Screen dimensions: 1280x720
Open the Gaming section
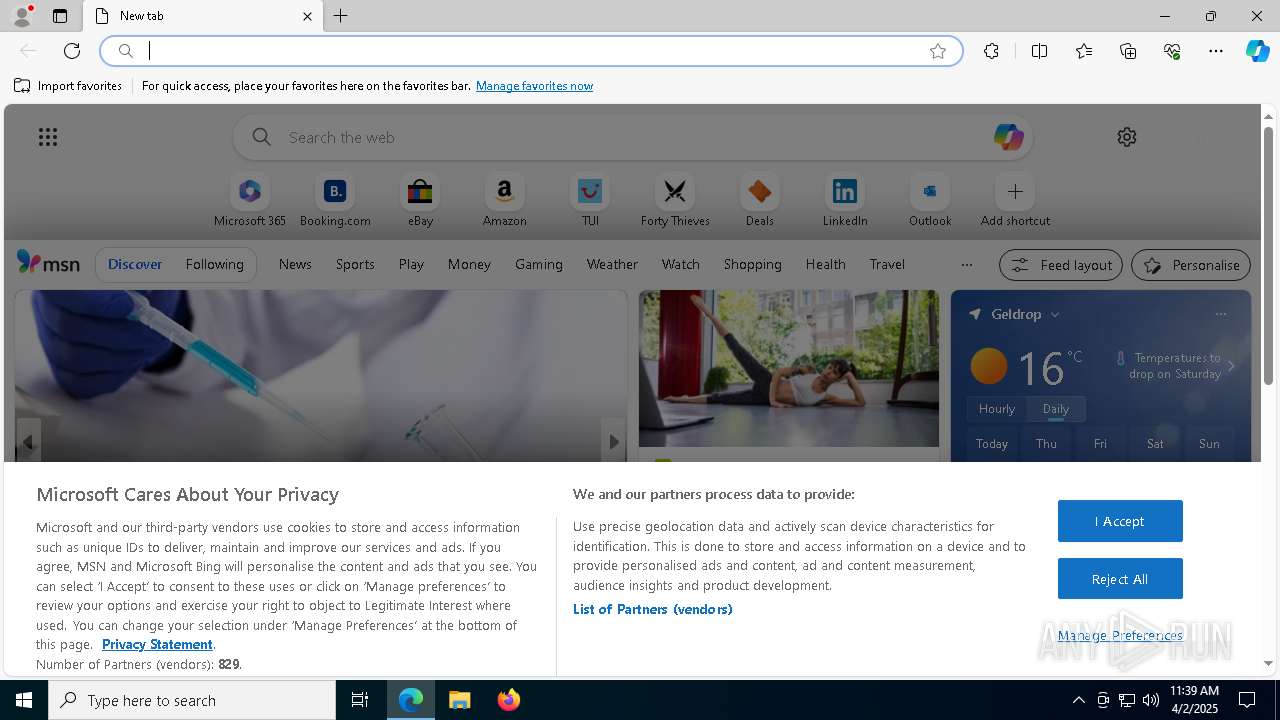tap(539, 264)
